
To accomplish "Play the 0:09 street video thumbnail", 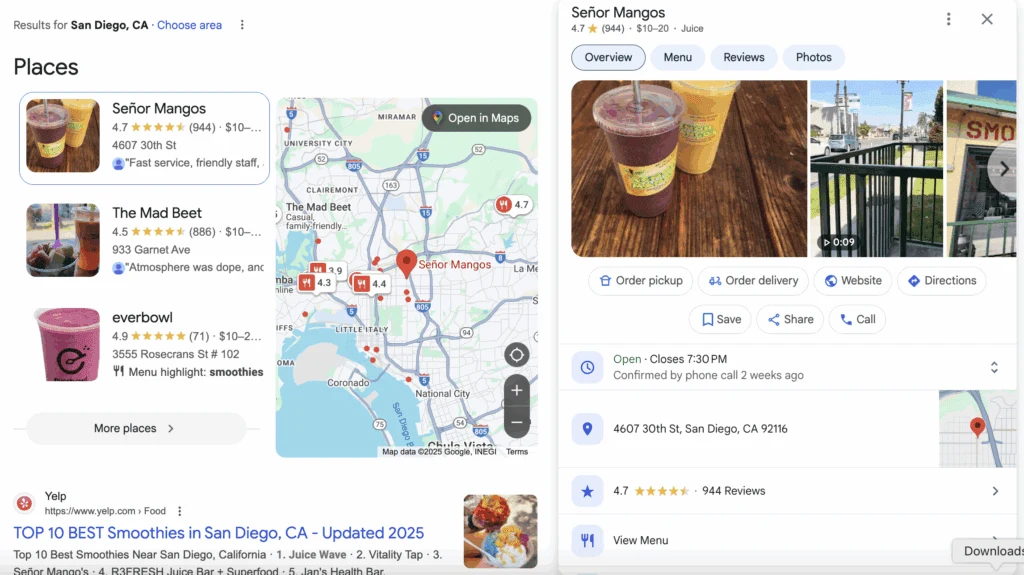I will pos(876,169).
